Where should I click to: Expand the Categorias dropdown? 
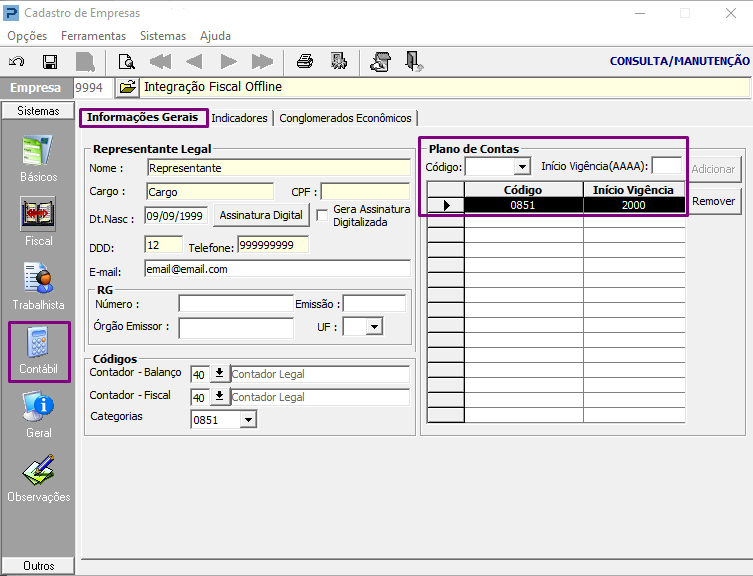coord(248,419)
